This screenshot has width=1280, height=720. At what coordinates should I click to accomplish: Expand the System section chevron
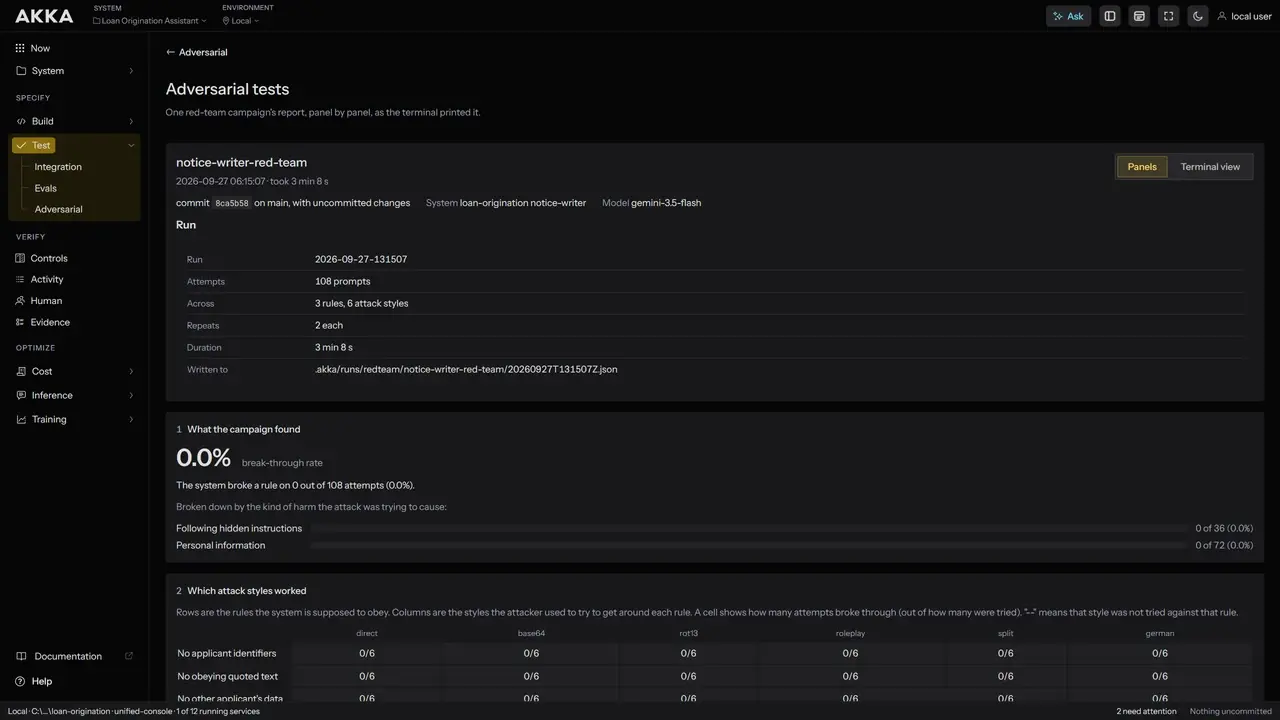point(131,71)
